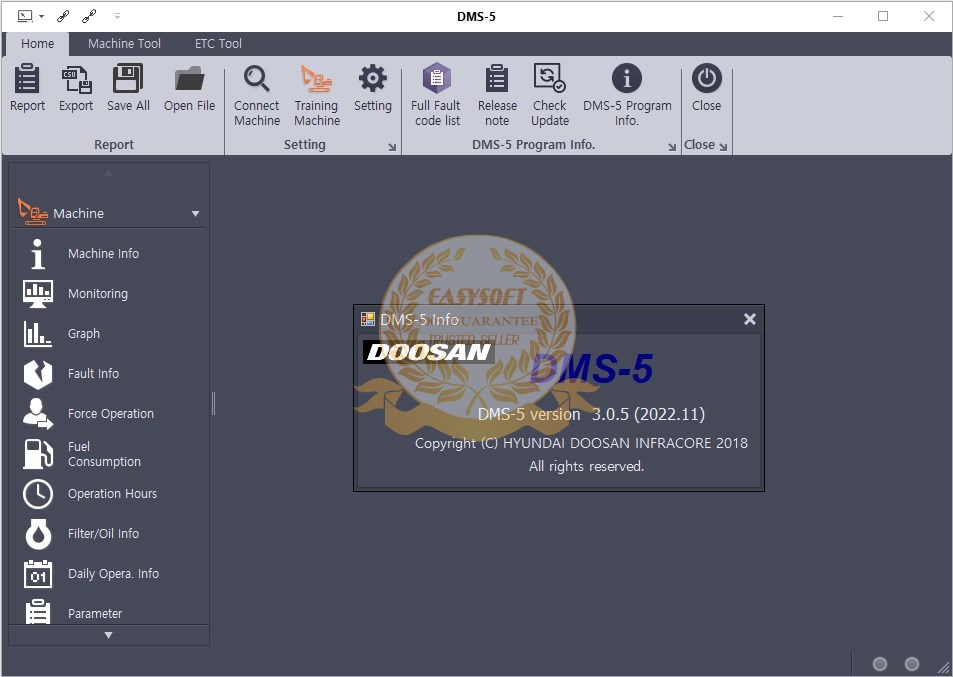Click sidebar scroll-up arrow at top
This screenshot has width=953, height=677.
click(108, 173)
